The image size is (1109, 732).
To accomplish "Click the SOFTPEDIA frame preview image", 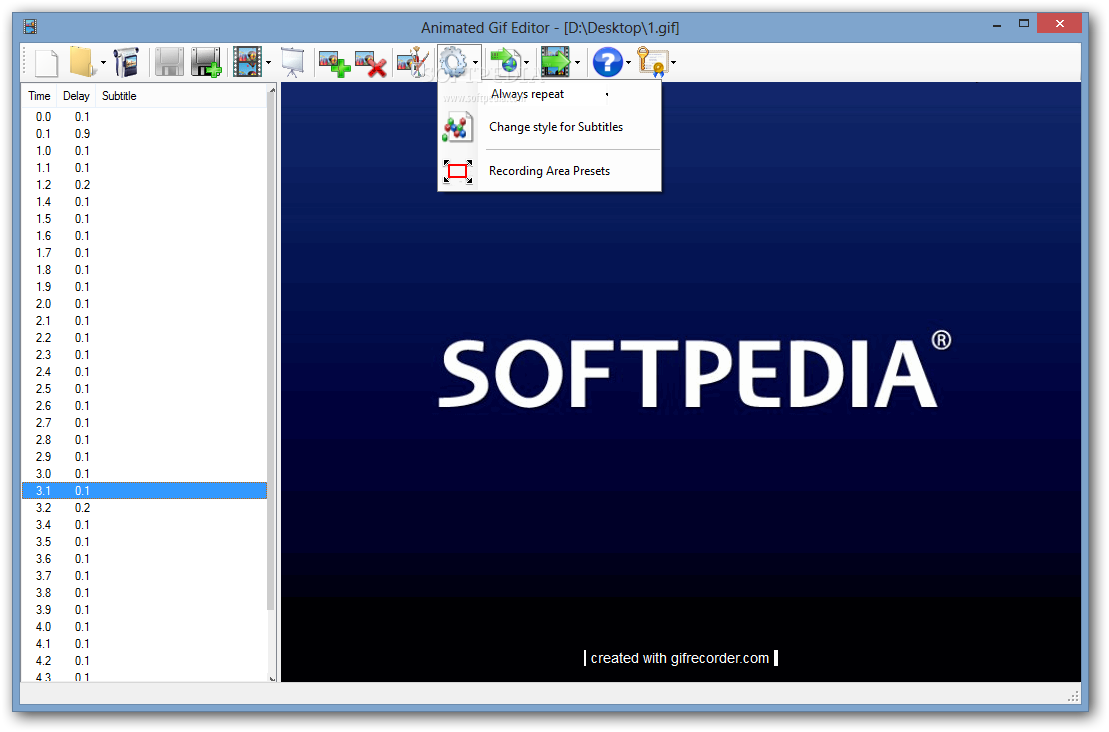I will pyautogui.click(x=680, y=382).
